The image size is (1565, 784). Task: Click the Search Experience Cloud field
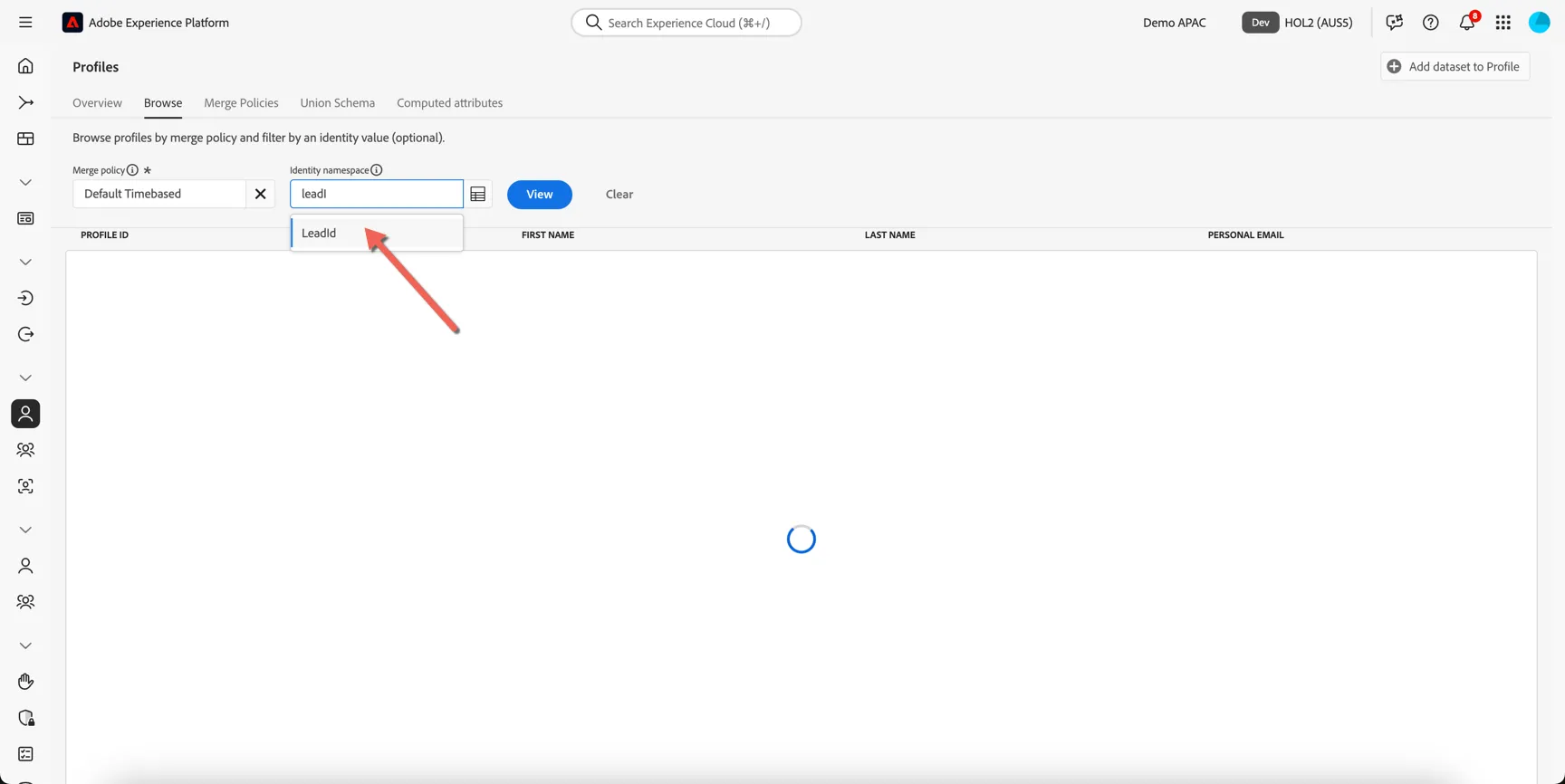(x=686, y=23)
